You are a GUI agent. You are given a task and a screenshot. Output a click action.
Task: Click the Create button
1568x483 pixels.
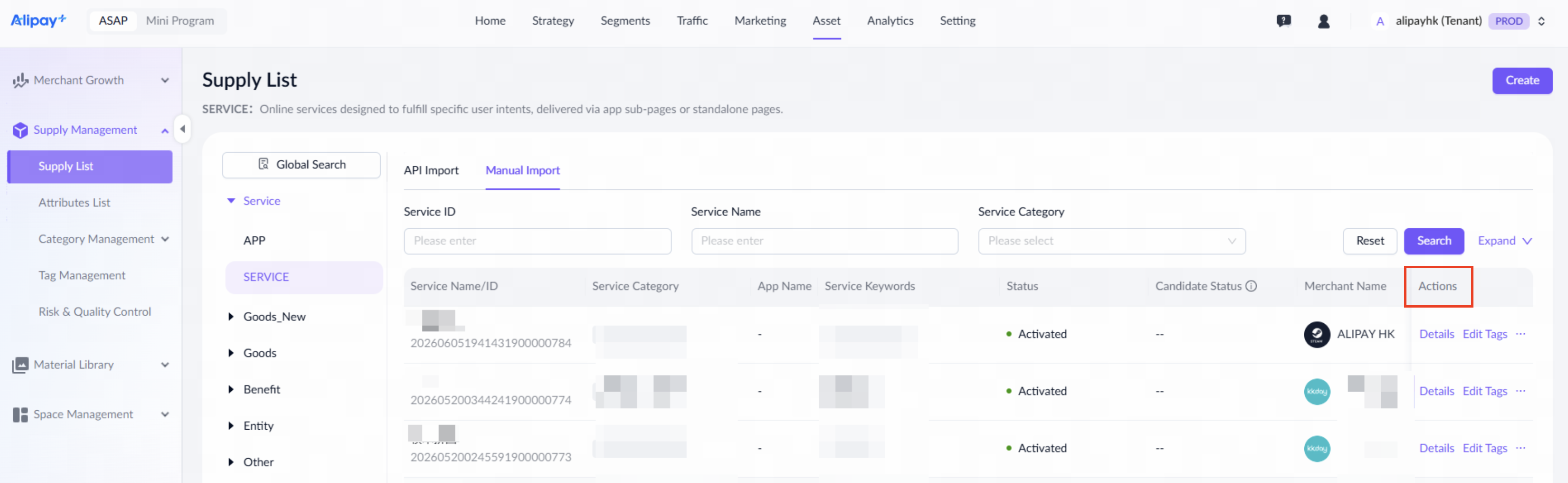point(1522,80)
